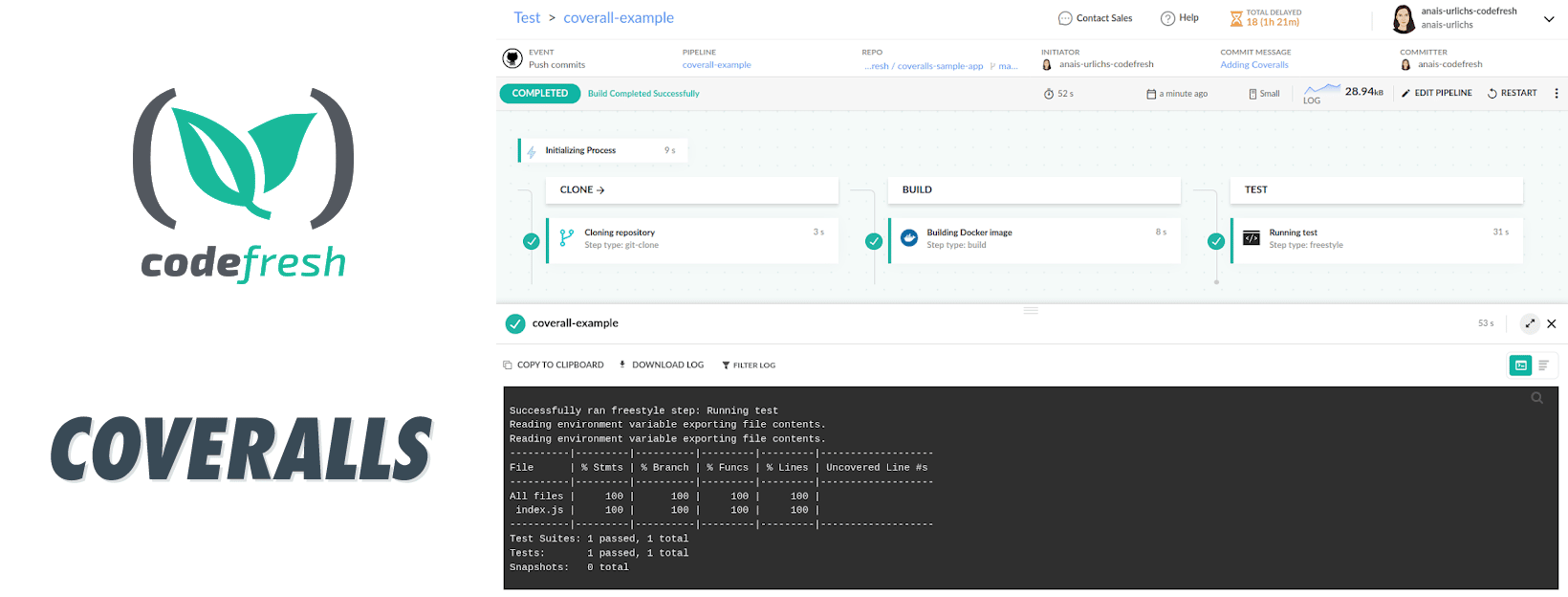Click the lightning icon on Initializing Process

532,151
